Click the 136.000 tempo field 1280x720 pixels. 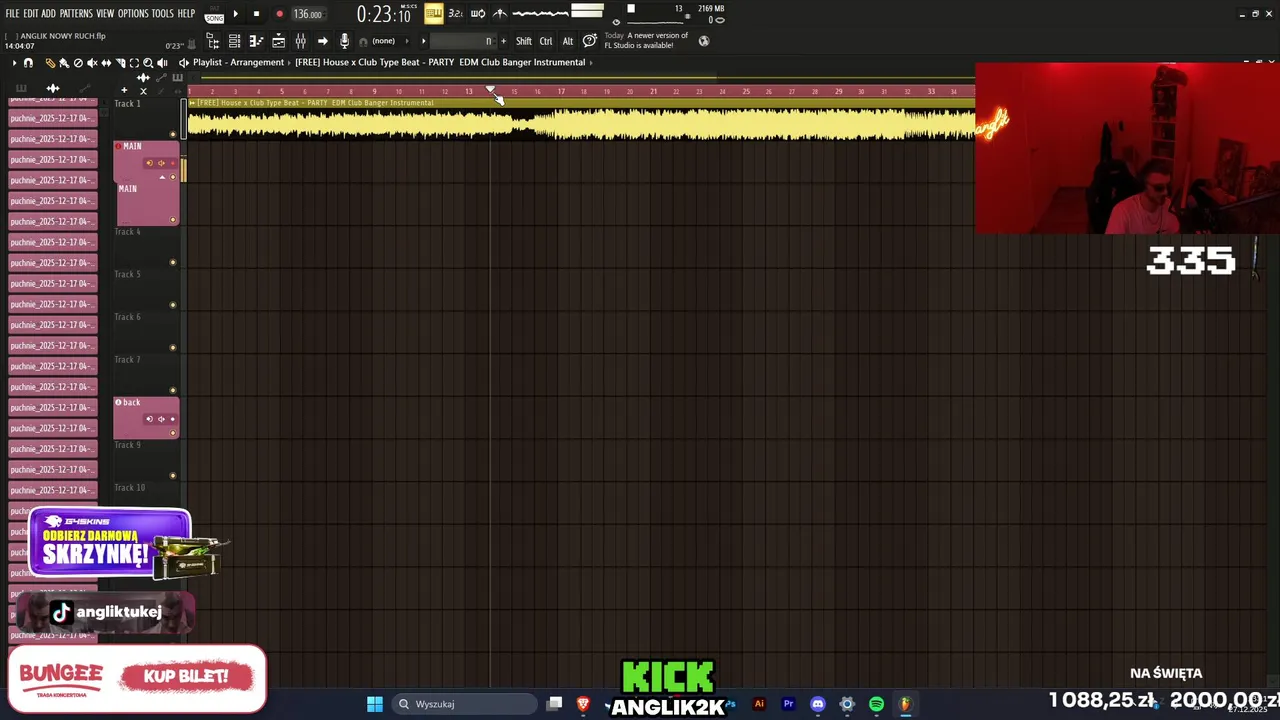tap(308, 14)
